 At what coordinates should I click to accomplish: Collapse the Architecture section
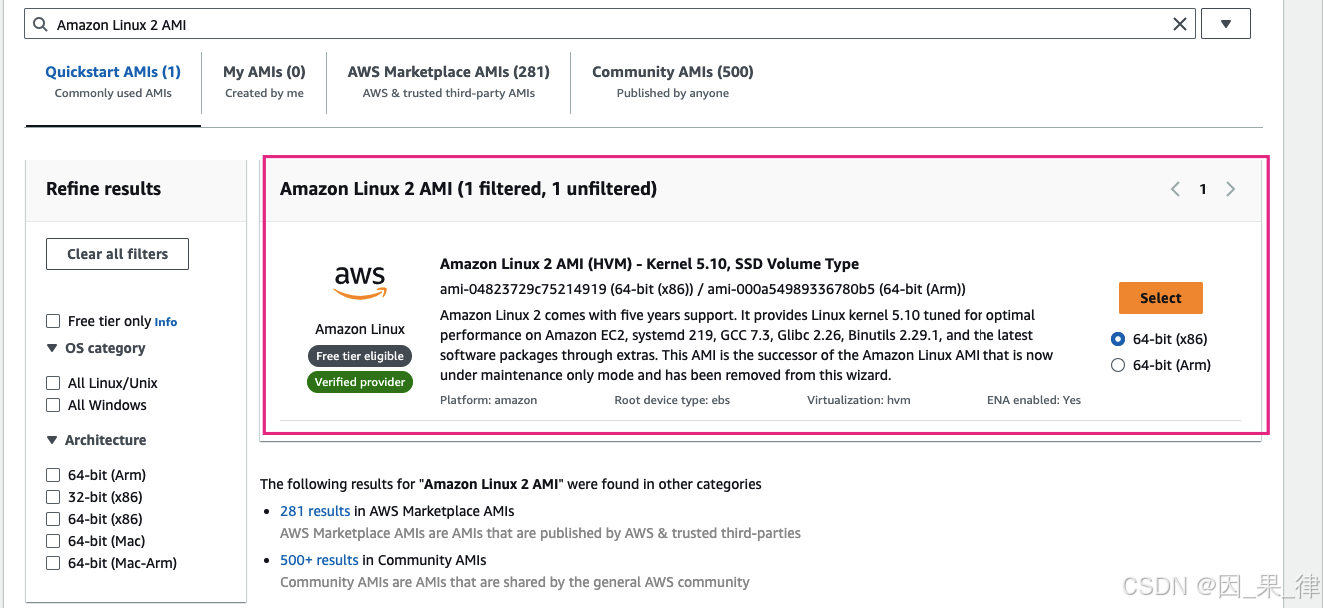(53, 440)
